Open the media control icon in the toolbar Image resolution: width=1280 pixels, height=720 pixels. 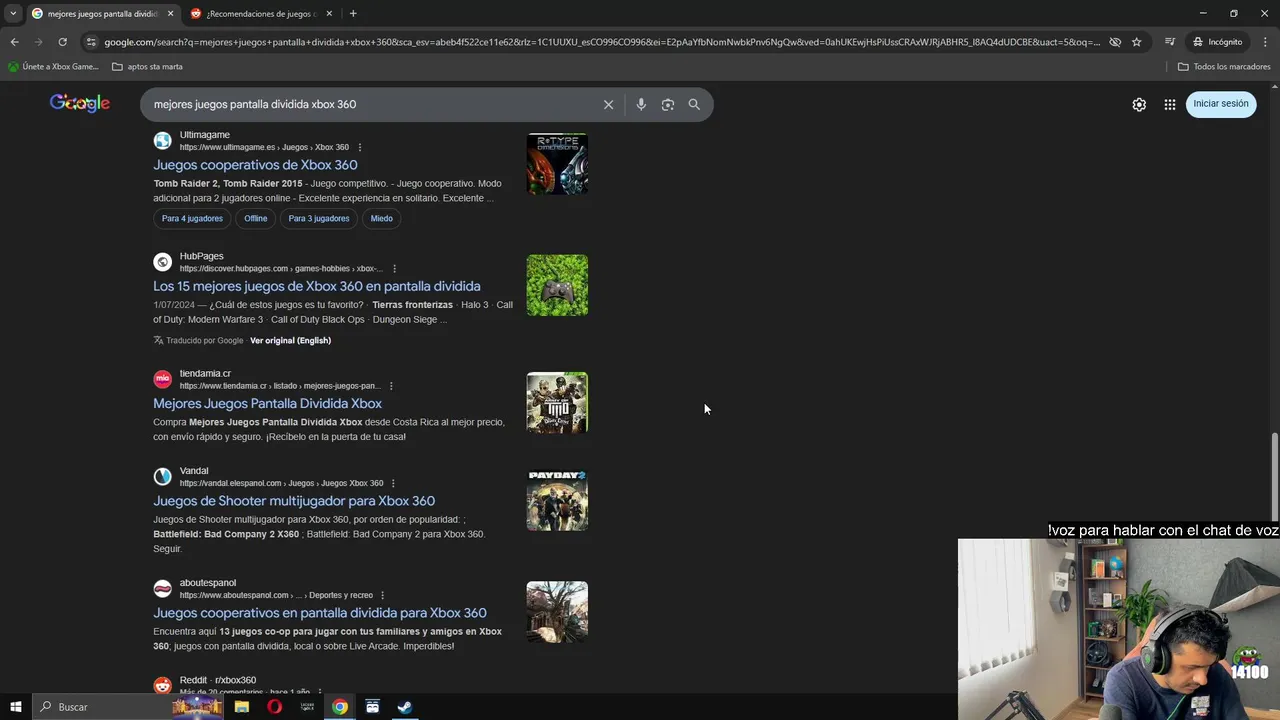coord(1169,42)
